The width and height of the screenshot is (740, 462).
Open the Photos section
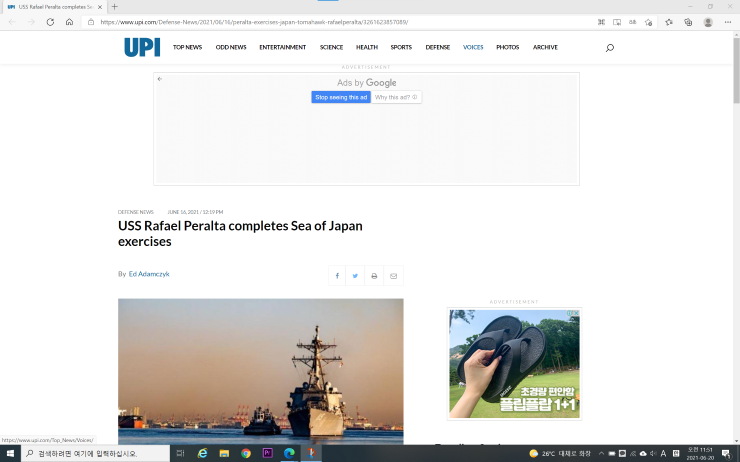click(508, 47)
